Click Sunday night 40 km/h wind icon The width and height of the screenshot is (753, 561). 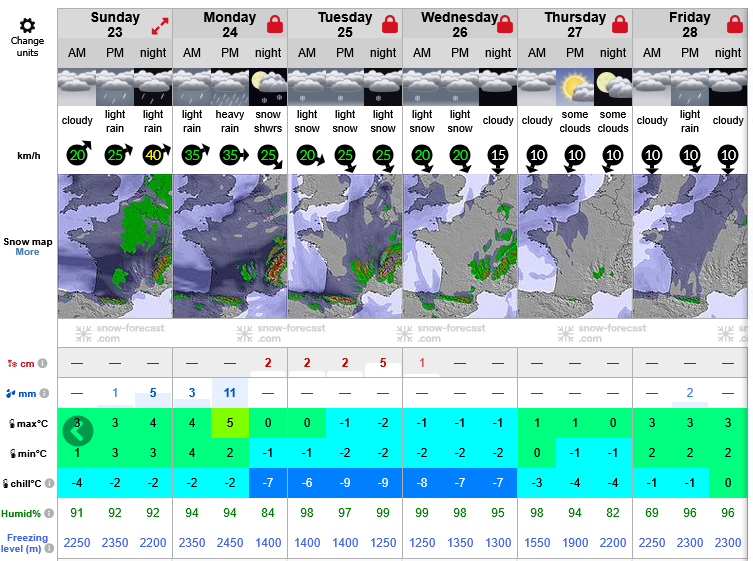tap(156, 154)
